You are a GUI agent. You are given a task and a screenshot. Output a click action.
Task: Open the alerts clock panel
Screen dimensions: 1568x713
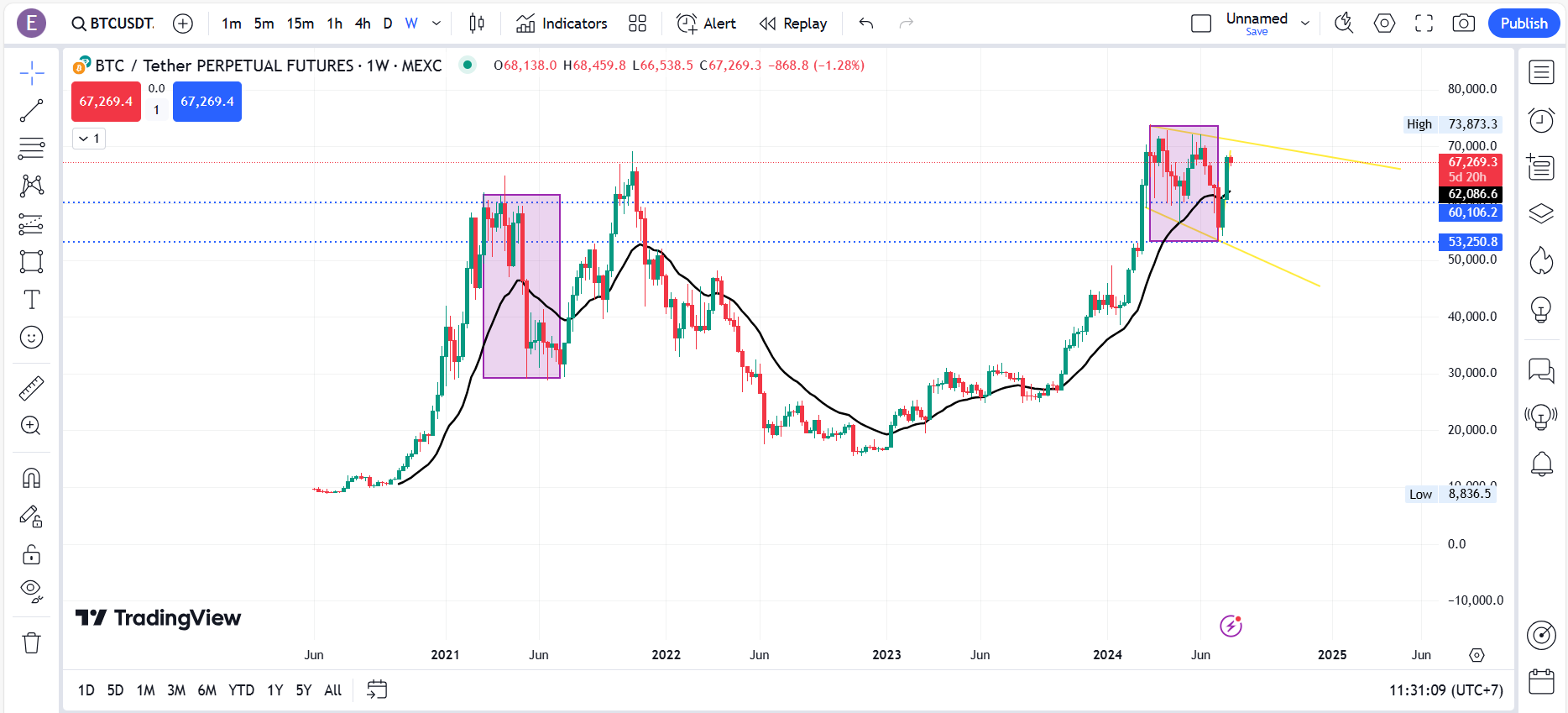pos(1541,120)
